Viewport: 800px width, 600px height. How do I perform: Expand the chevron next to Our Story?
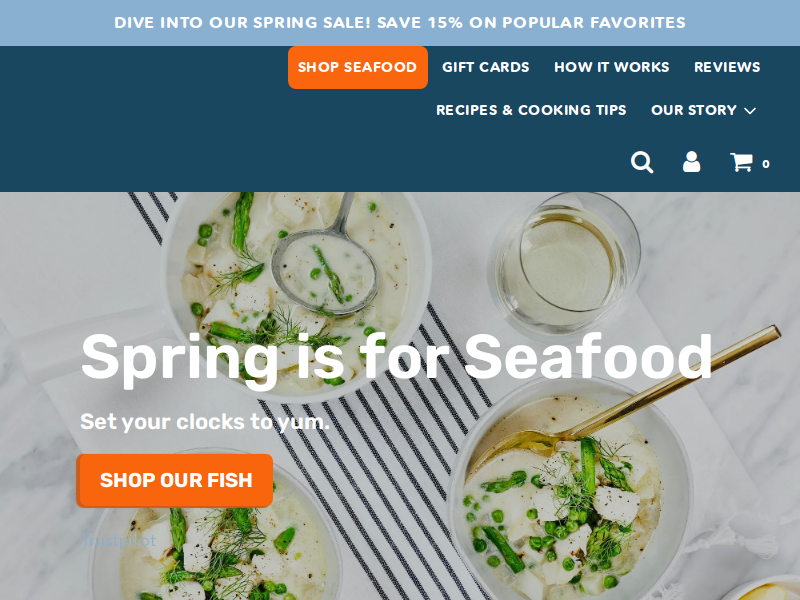tap(749, 111)
